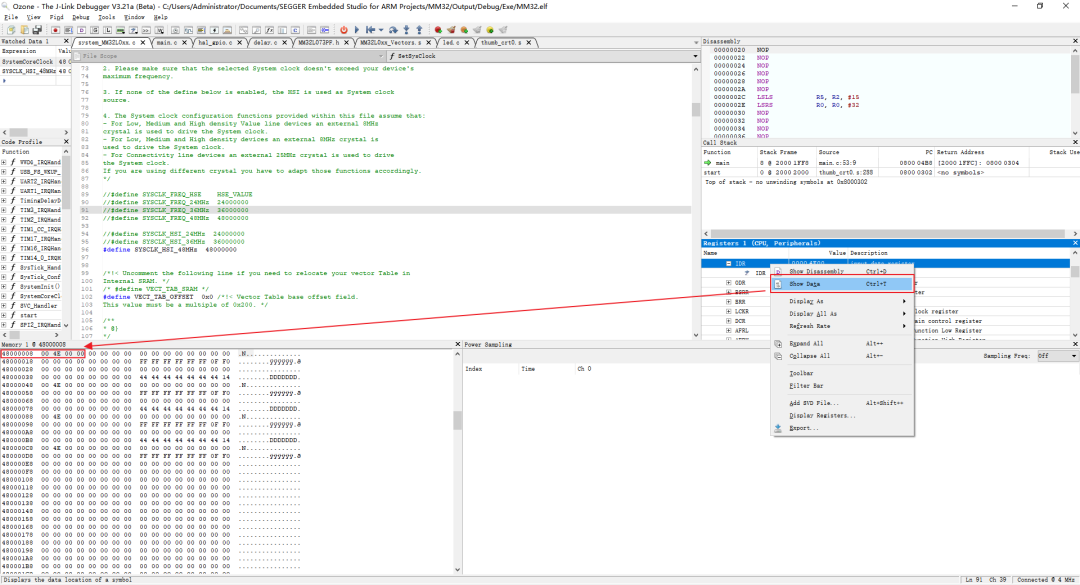Click the purple D Disassembly window icon
1080x585 pixels.
coord(81,30)
